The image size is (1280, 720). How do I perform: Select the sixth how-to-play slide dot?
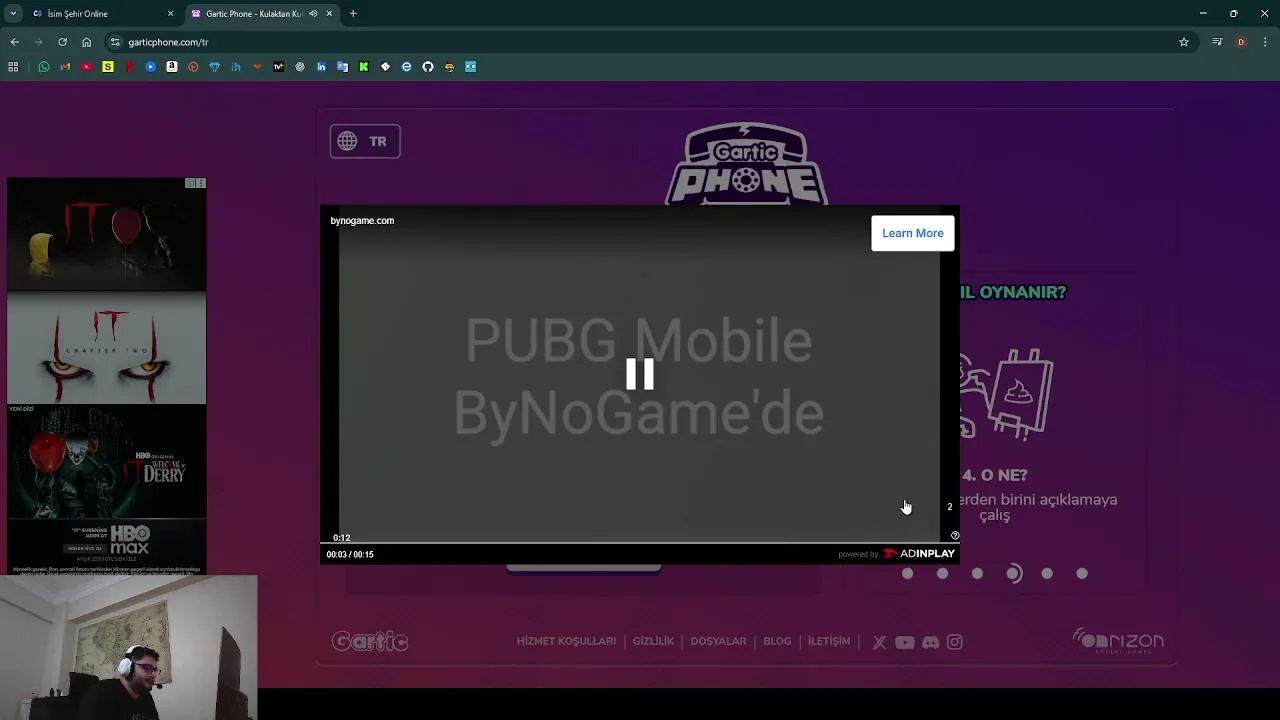1082,574
